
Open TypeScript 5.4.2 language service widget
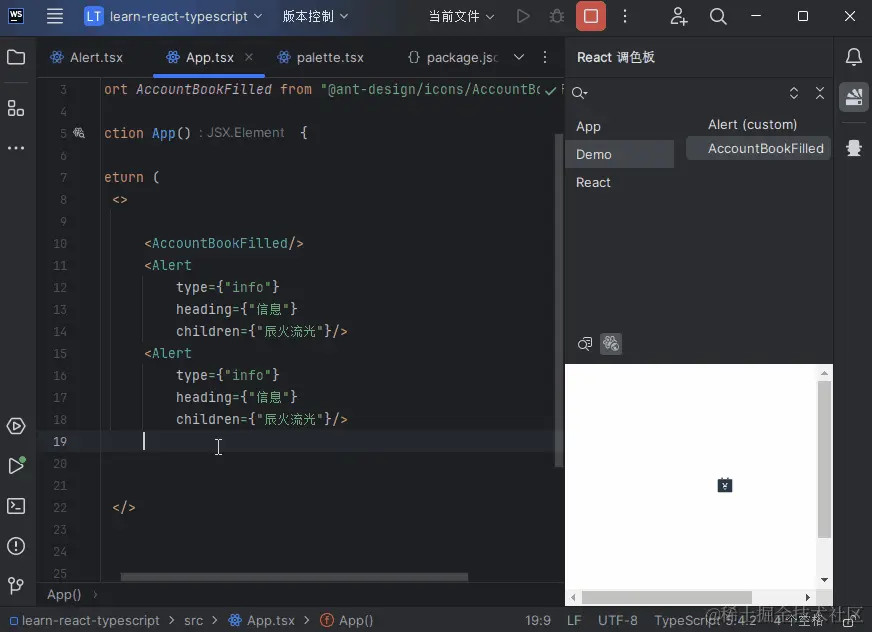pyautogui.click(x=705, y=620)
